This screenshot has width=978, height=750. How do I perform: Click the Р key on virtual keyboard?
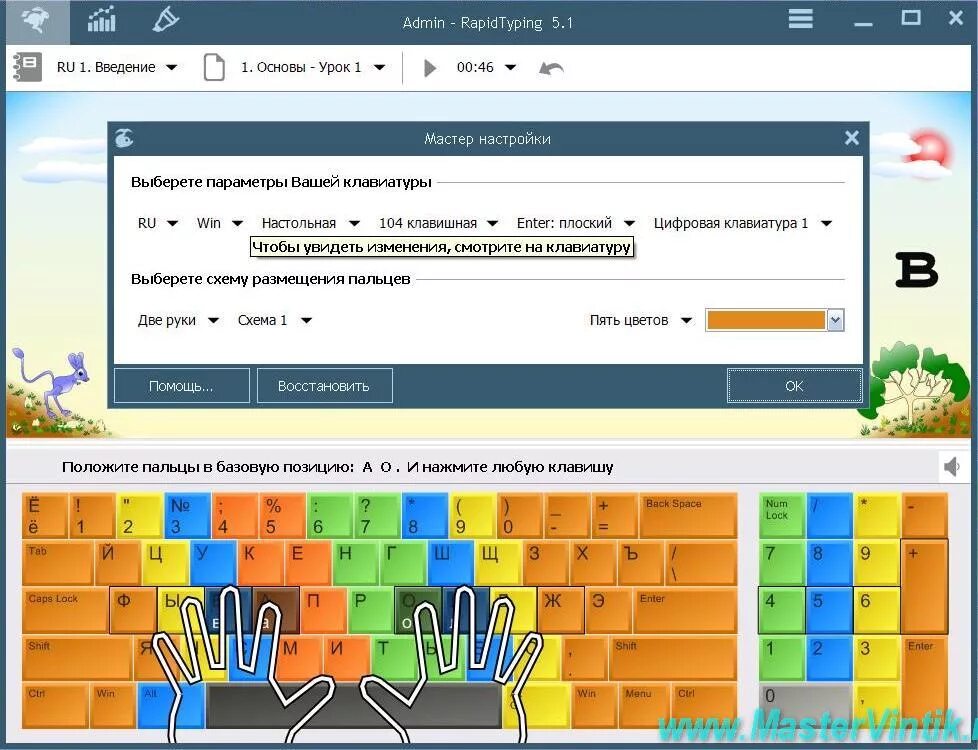click(x=371, y=610)
